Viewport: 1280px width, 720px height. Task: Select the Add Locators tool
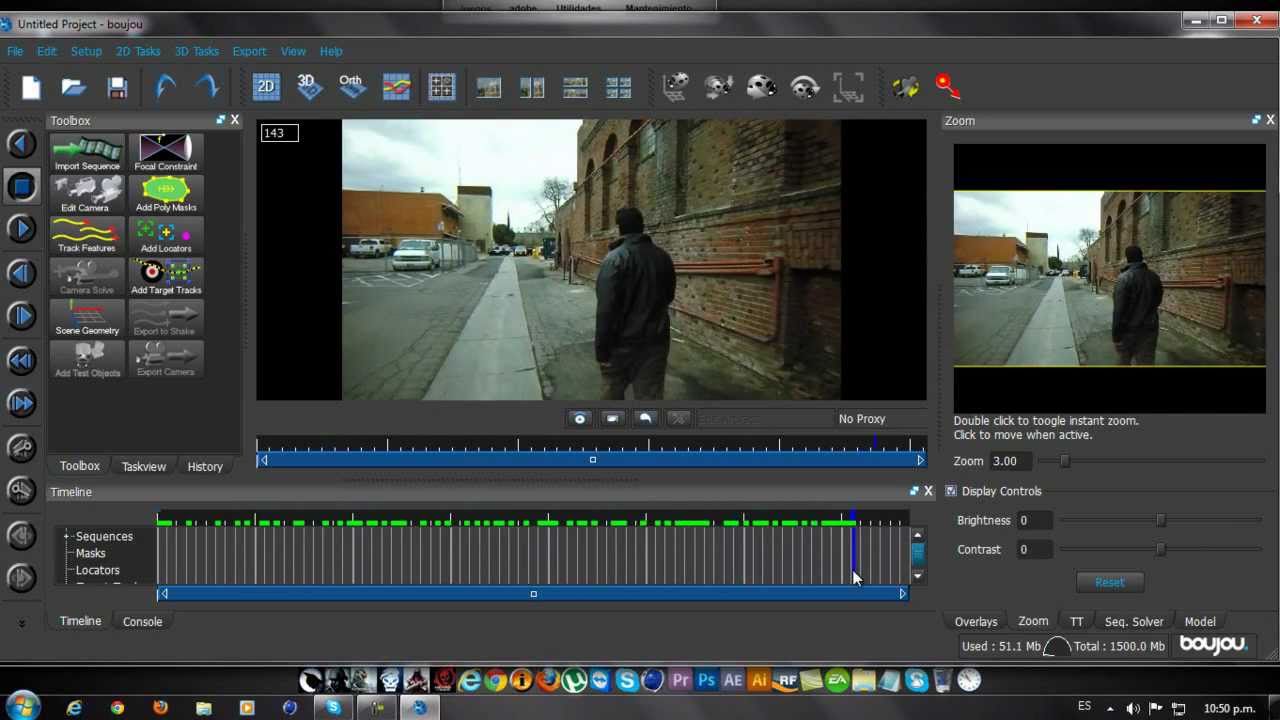(165, 235)
